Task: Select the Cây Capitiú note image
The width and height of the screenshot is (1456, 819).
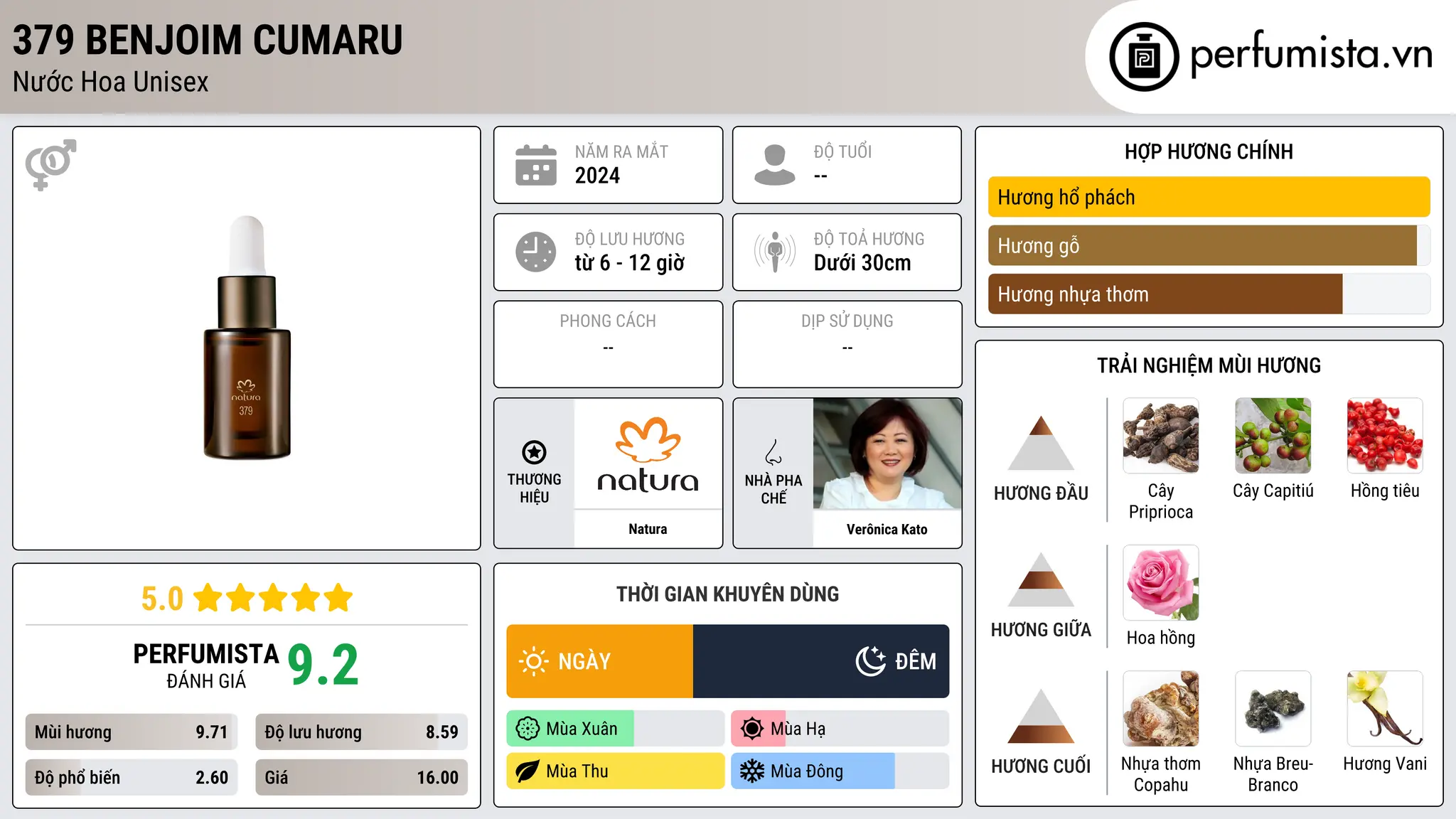Action: point(1273,436)
